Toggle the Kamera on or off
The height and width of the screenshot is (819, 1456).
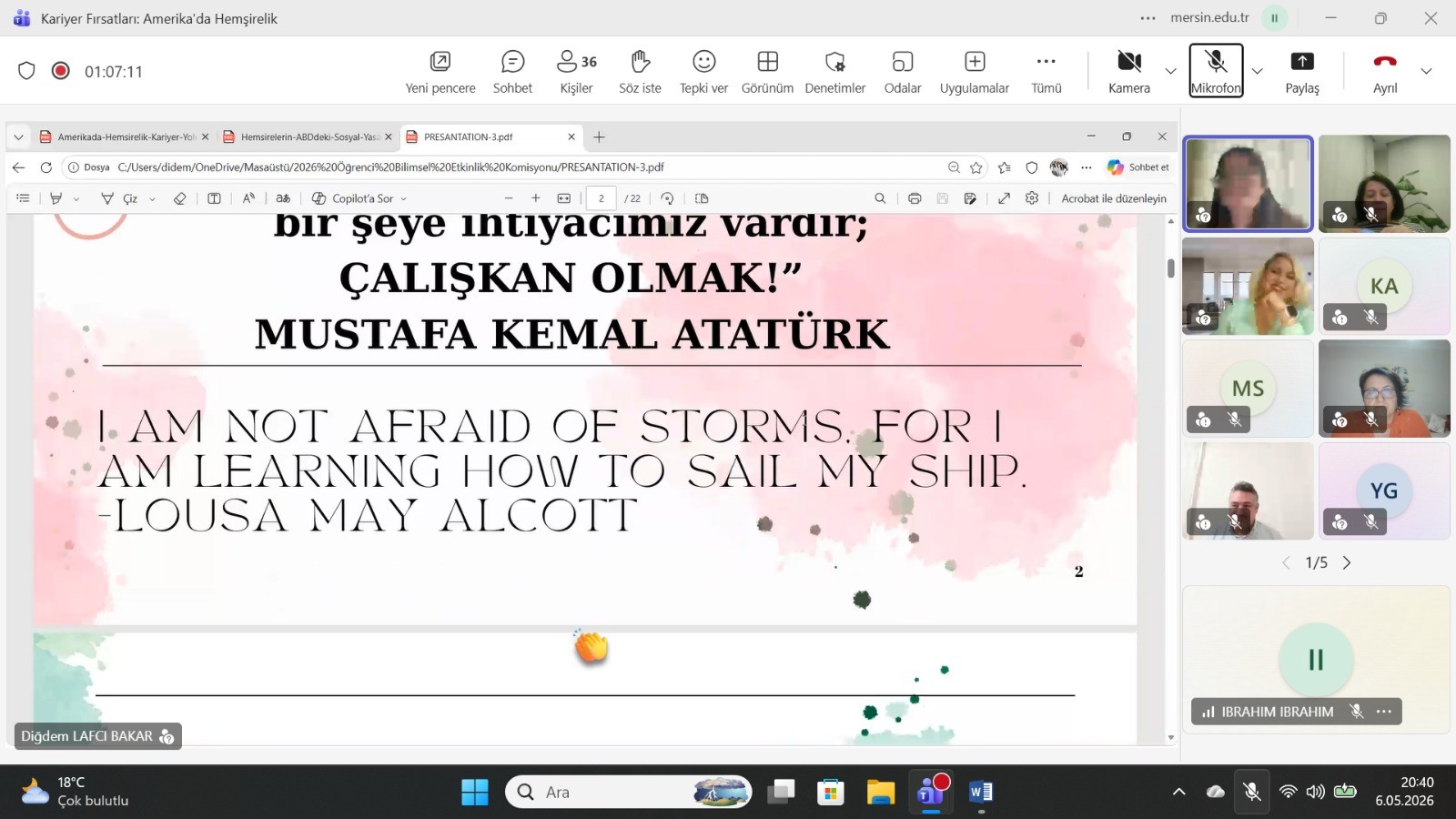pos(1129,72)
